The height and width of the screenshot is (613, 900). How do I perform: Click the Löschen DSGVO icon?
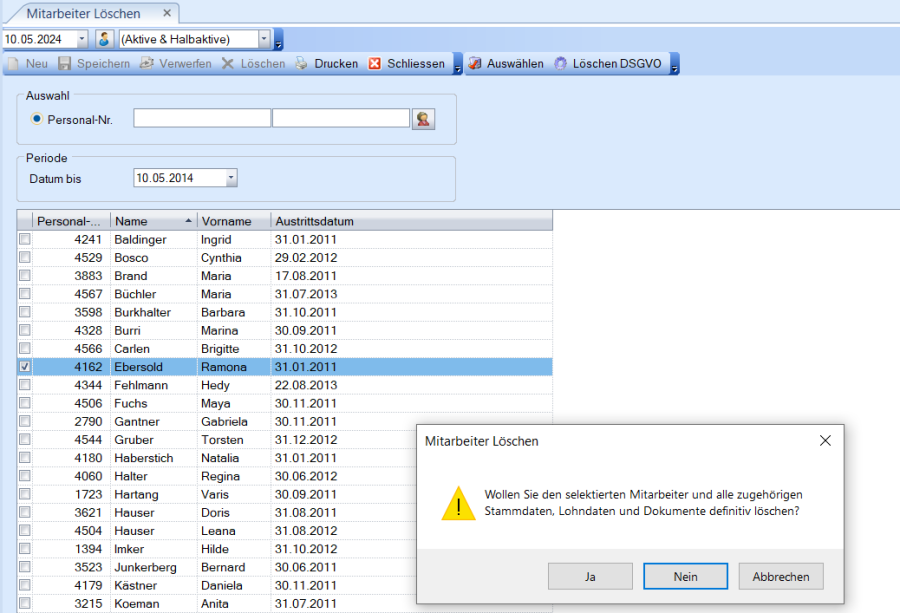tap(560, 64)
